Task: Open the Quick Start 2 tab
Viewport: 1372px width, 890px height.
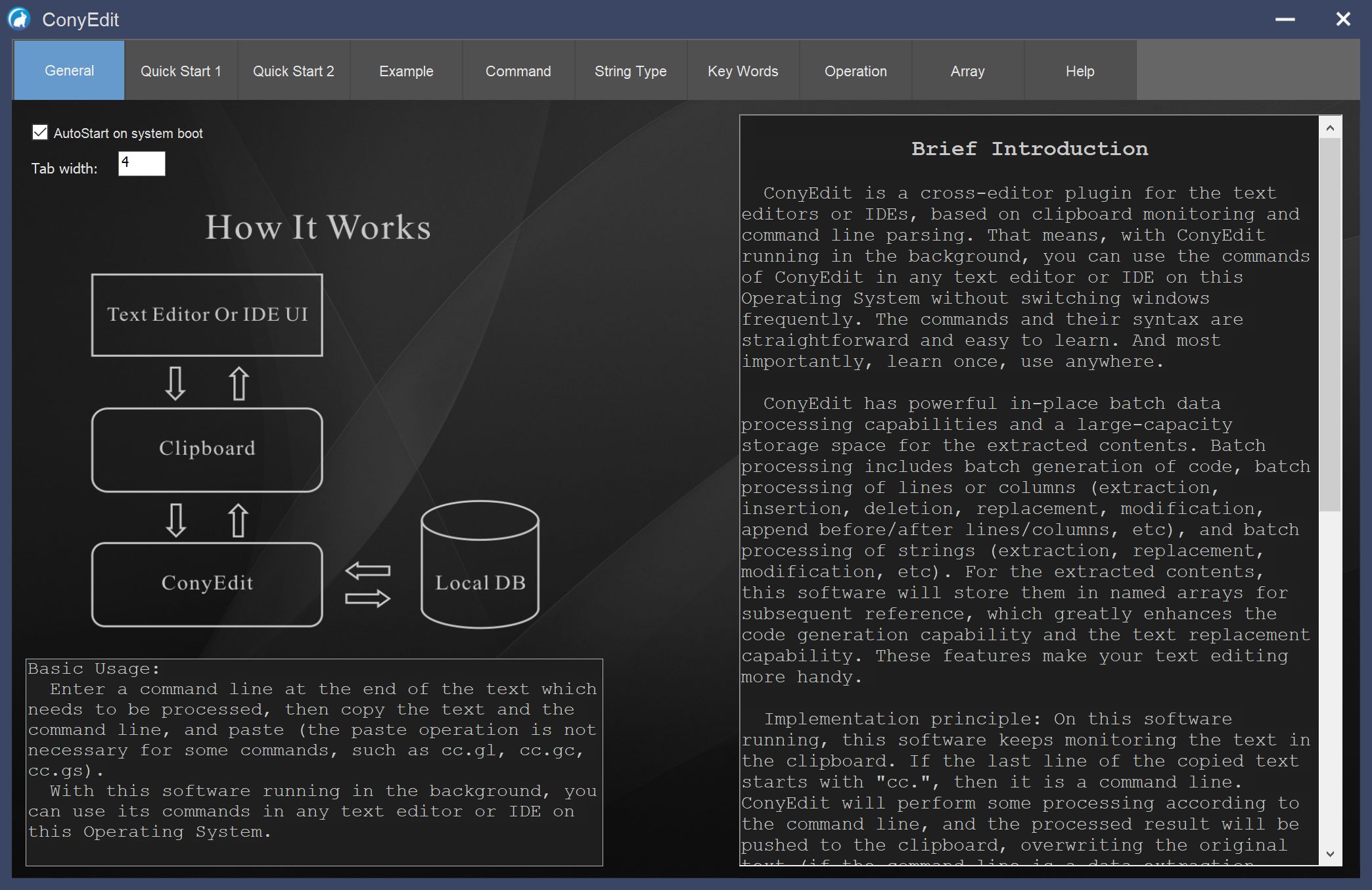Action: 294,70
